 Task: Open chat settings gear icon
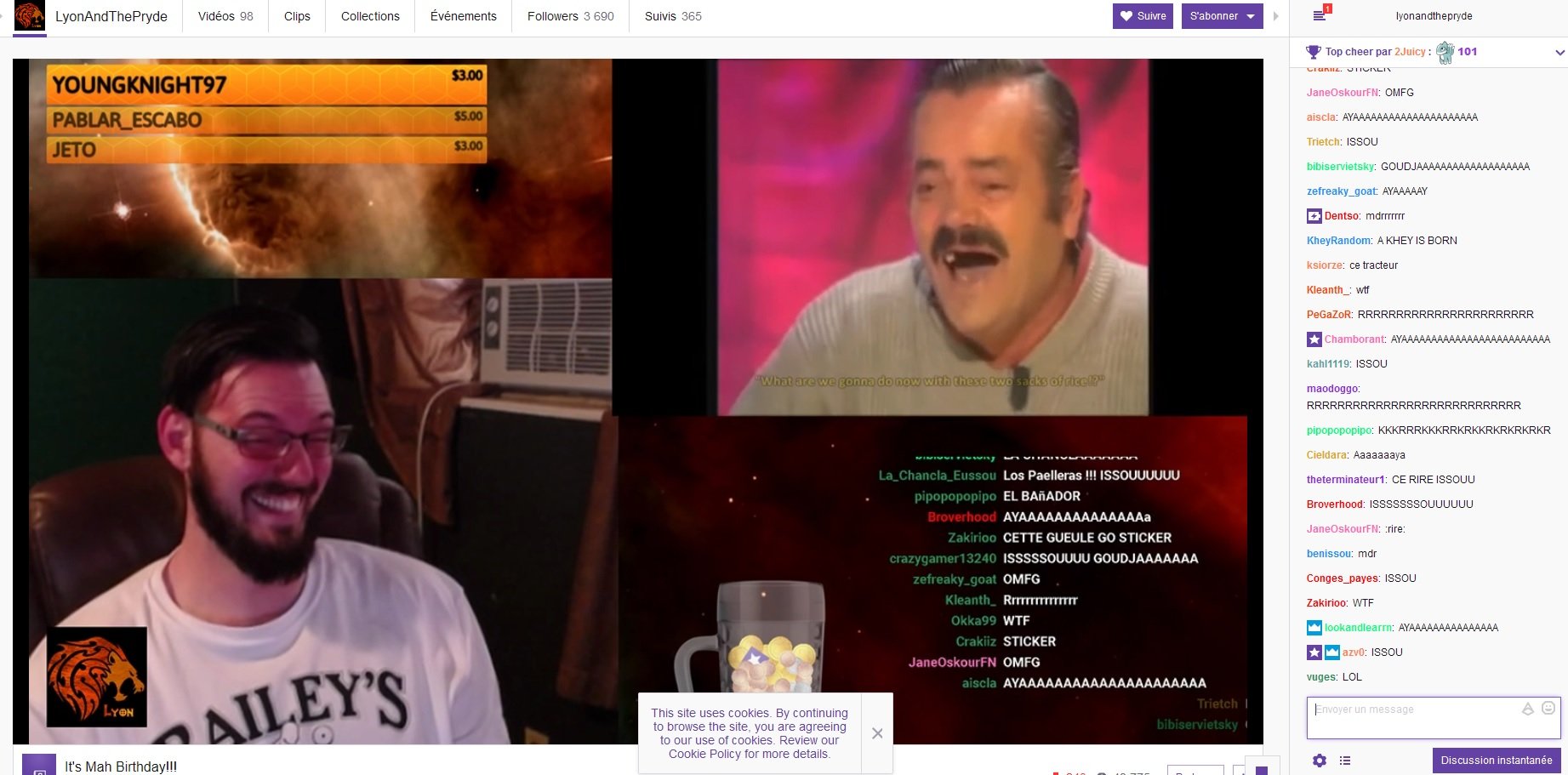coord(1320,761)
